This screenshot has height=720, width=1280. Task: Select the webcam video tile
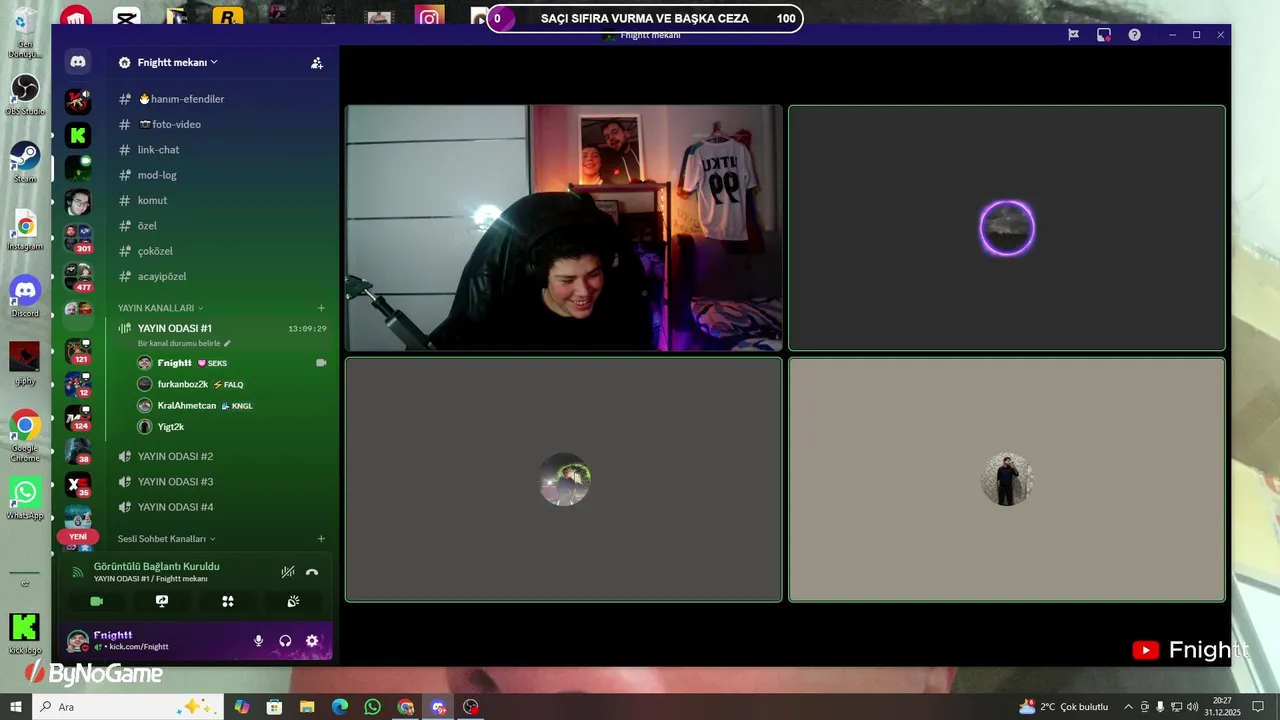coord(564,228)
